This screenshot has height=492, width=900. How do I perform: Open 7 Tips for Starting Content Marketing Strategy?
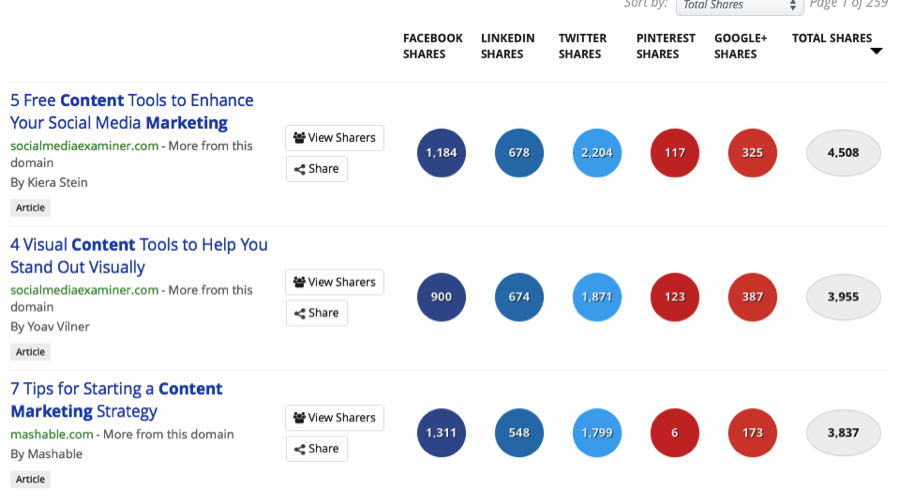click(116, 400)
